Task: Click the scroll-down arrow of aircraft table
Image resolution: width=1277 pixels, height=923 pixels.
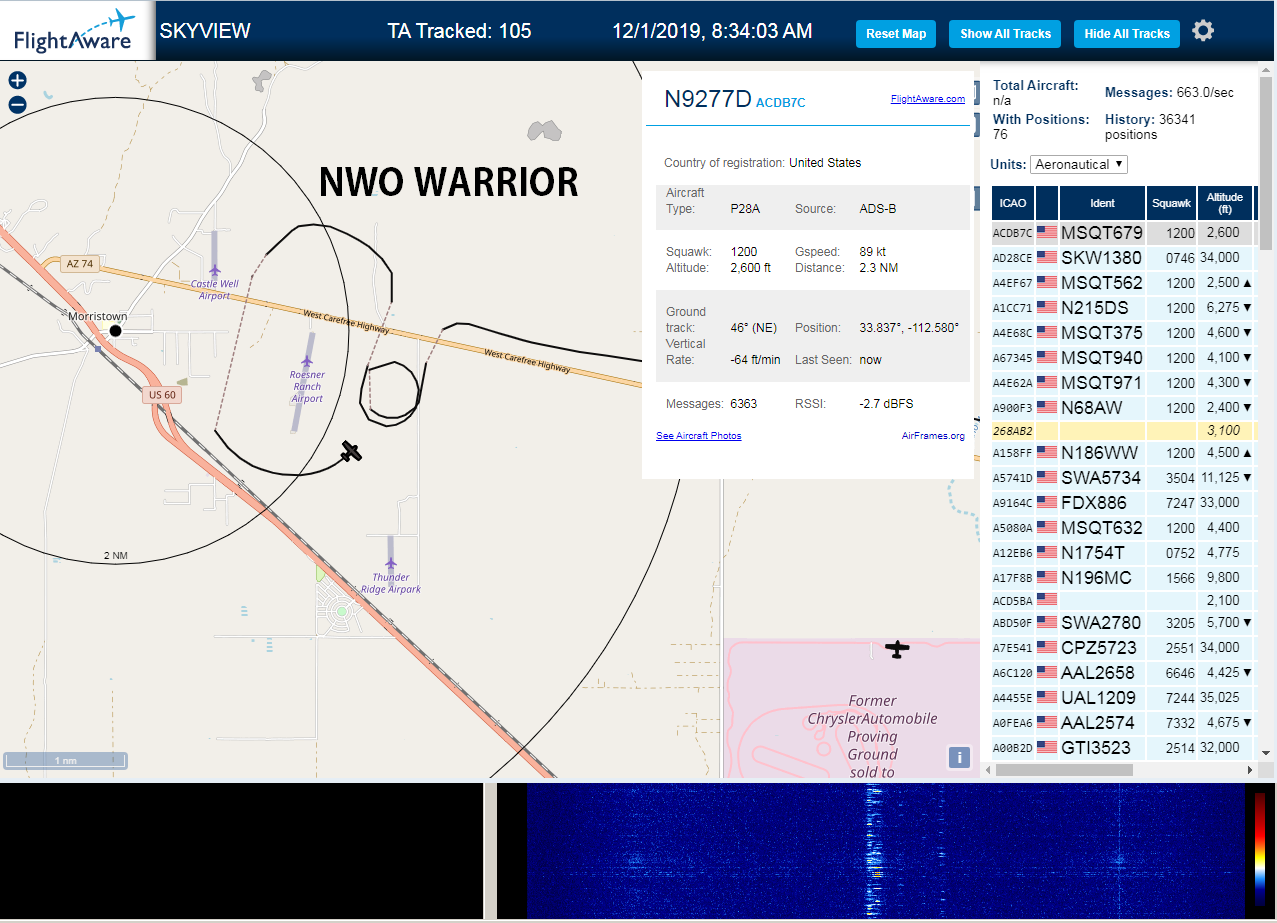Action: coord(1265,753)
